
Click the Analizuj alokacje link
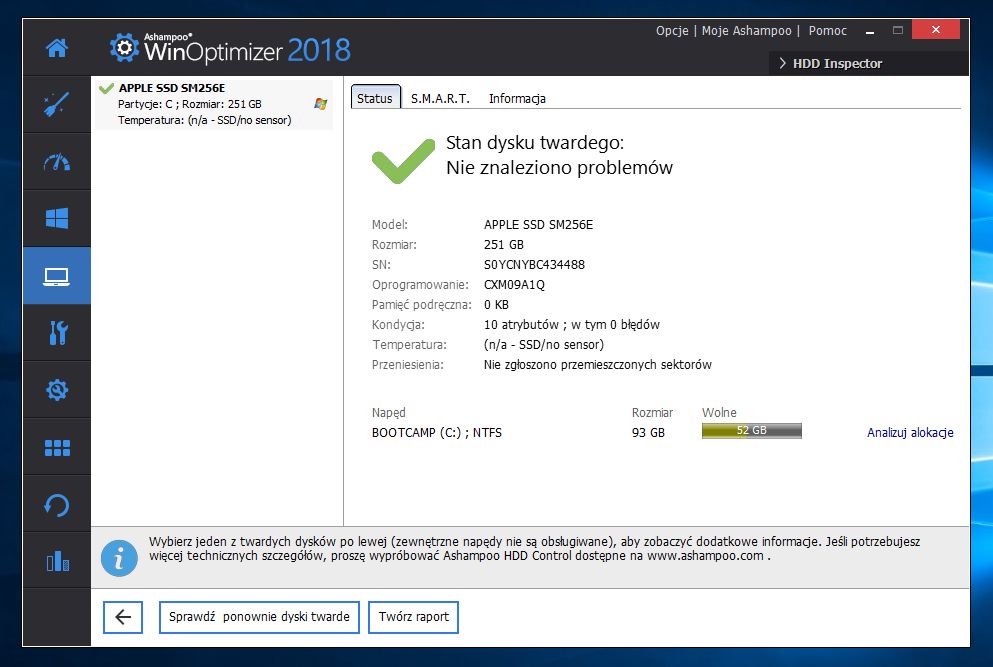(x=910, y=433)
